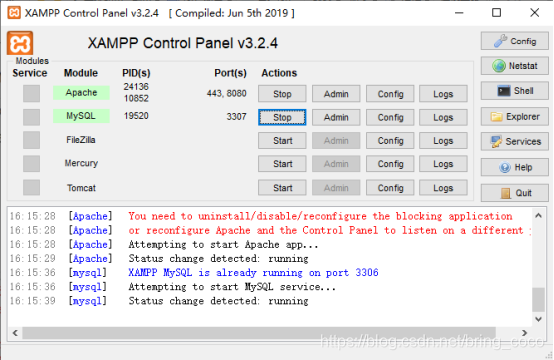This screenshot has height=360, width=554.
Task: Click the log vertical scrollbar thumb
Action: 538,300
